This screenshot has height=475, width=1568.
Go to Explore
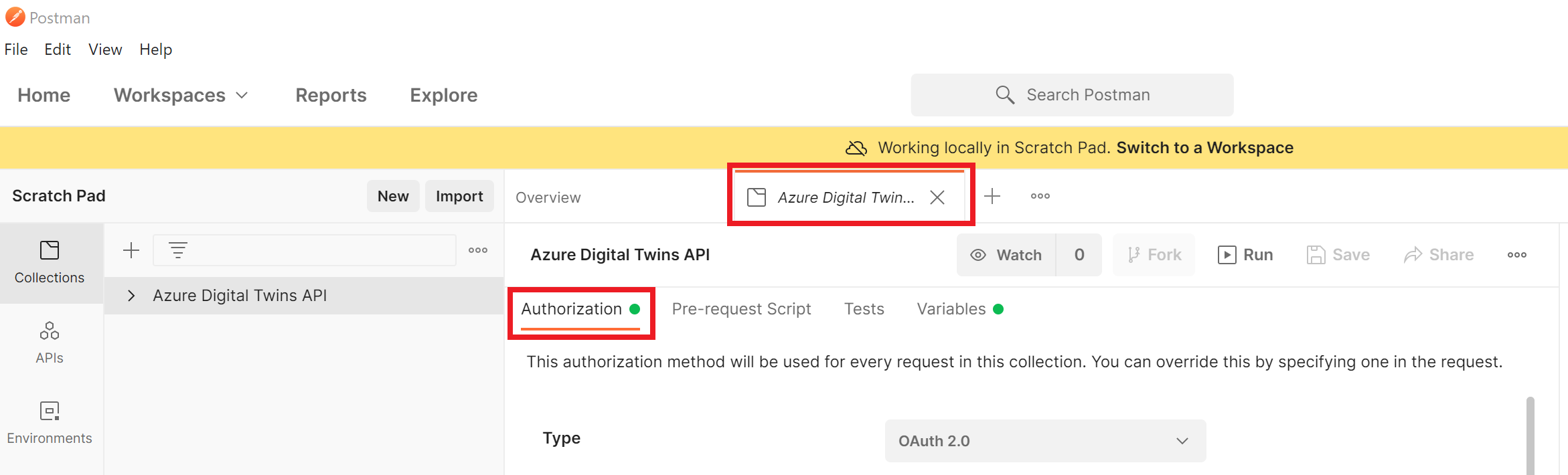443,95
